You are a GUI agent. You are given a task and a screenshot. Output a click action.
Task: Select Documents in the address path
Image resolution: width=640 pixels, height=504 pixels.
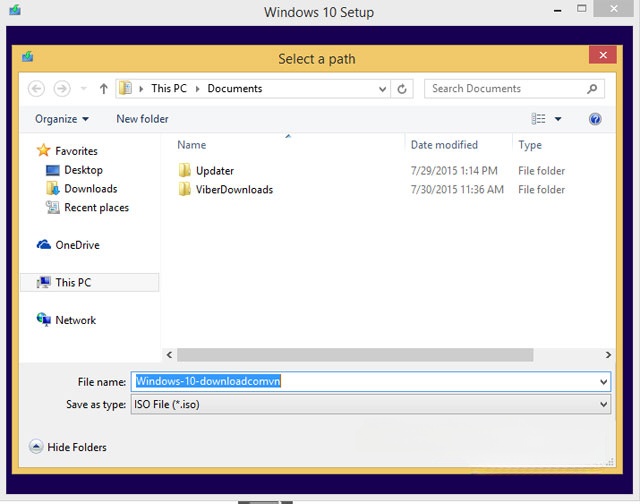tap(235, 89)
